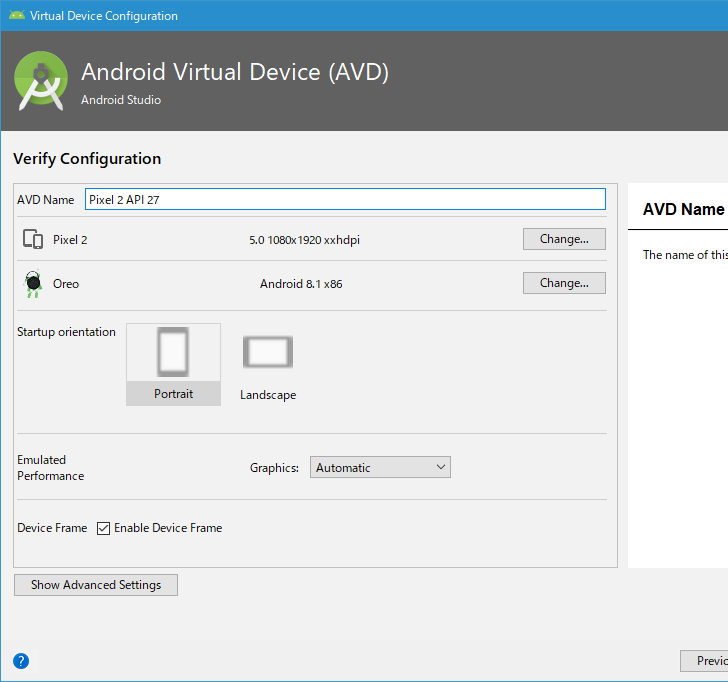Click 'Virtual Device Configuration' window title
This screenshot has height=682, width=728.
[104, 16]
